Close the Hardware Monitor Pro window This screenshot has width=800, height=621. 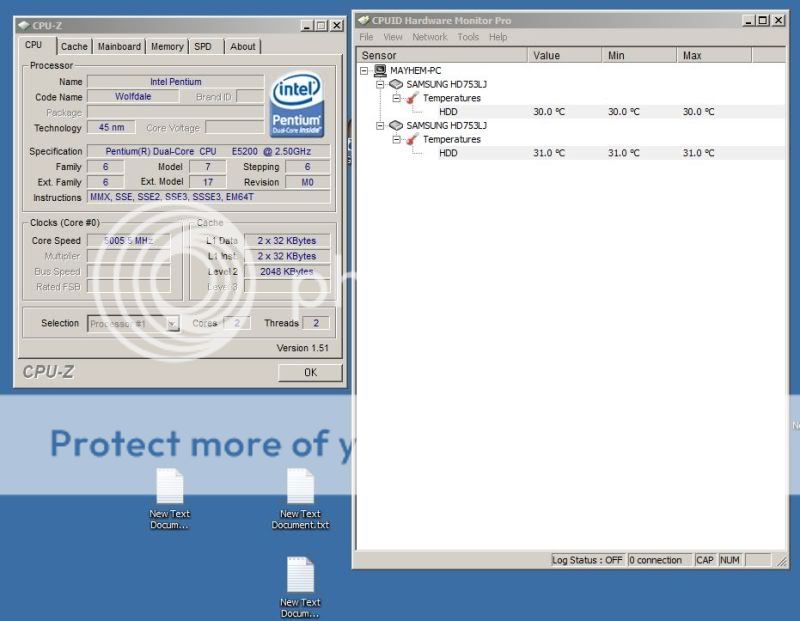tap(779, 20)
